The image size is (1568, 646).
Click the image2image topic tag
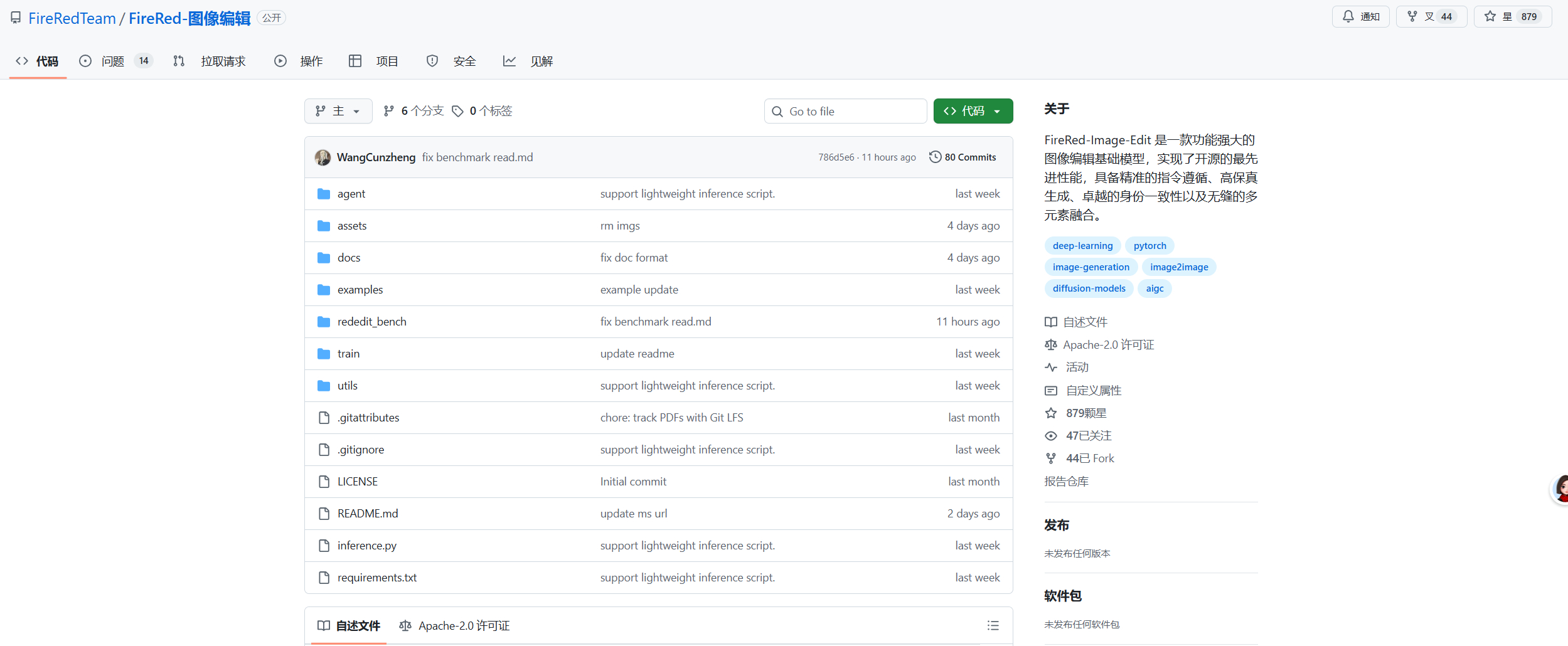click(x=1179, y=267)
